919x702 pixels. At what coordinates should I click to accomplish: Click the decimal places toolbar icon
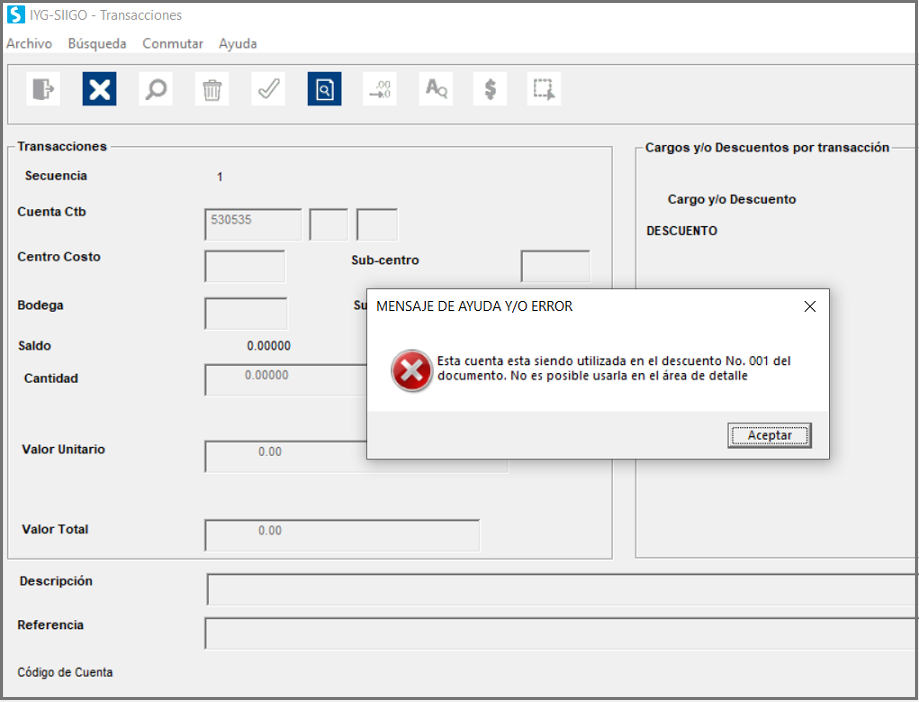[x=380, y=89]
